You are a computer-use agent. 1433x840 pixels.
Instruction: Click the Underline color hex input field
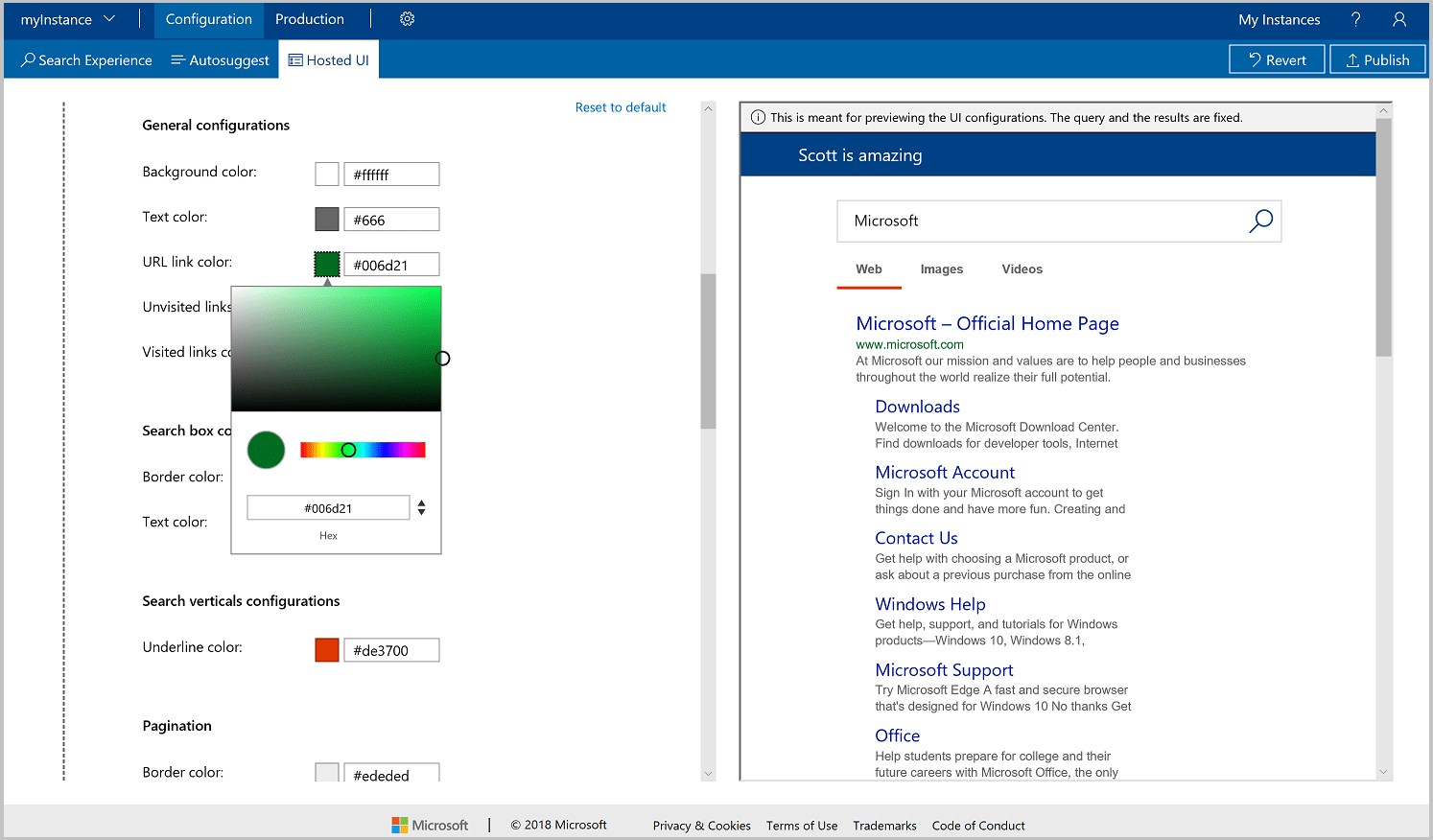pos(391,649)
